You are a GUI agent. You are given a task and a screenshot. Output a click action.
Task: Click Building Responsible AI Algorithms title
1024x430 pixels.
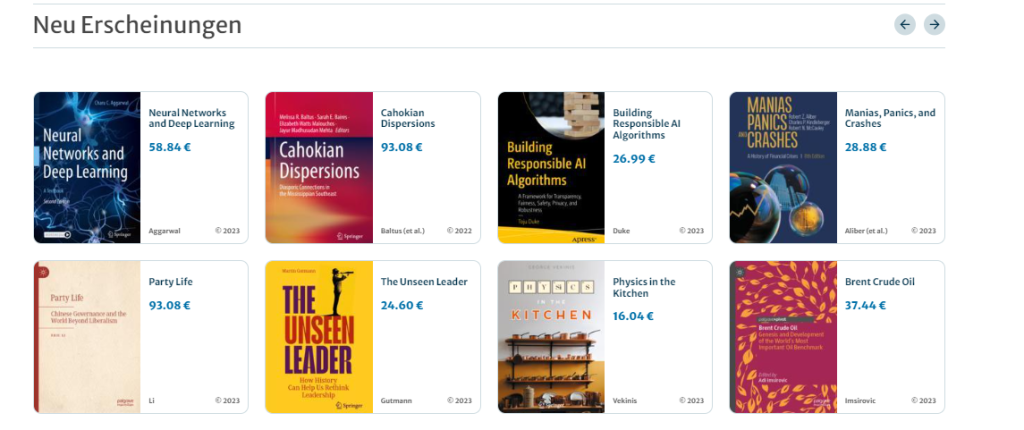(x=646, y=124)
